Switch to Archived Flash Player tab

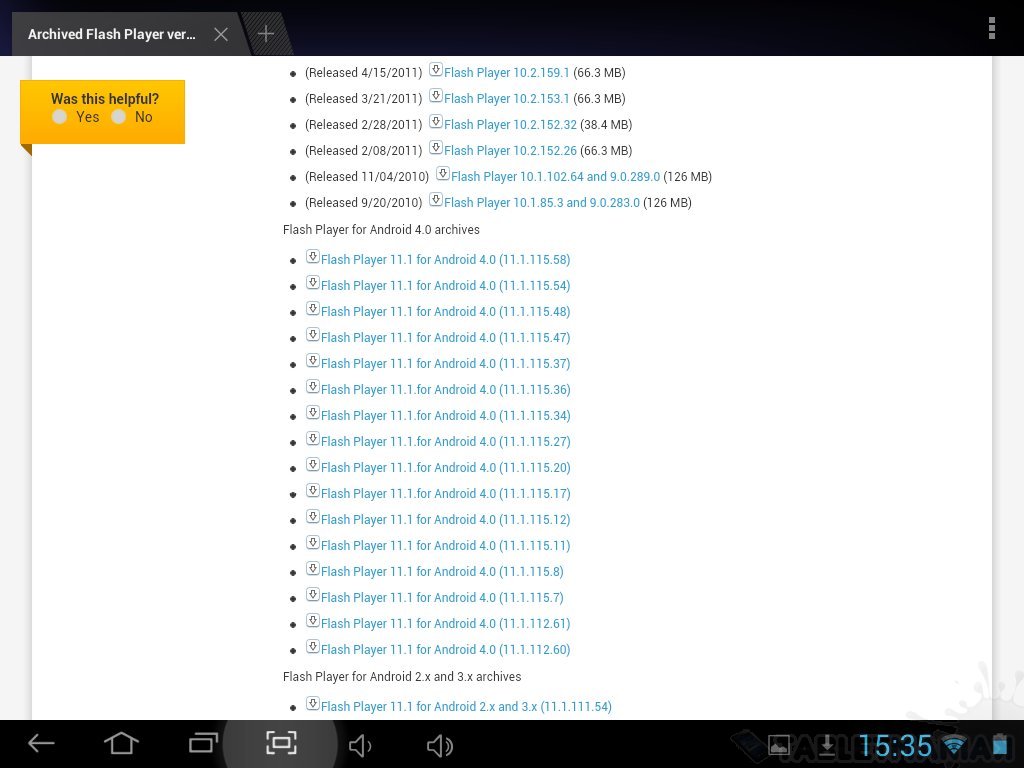point(111,34)
